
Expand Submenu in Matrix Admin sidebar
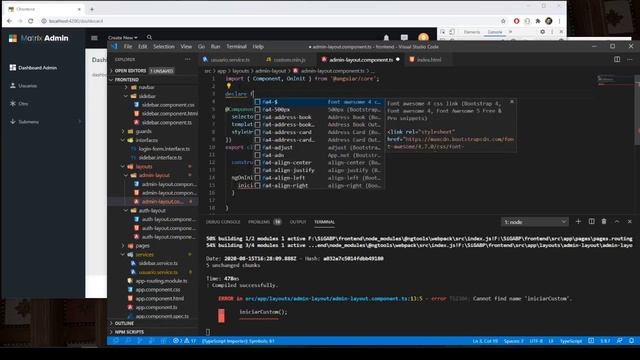pyautogui.click(x=45, y=122)
